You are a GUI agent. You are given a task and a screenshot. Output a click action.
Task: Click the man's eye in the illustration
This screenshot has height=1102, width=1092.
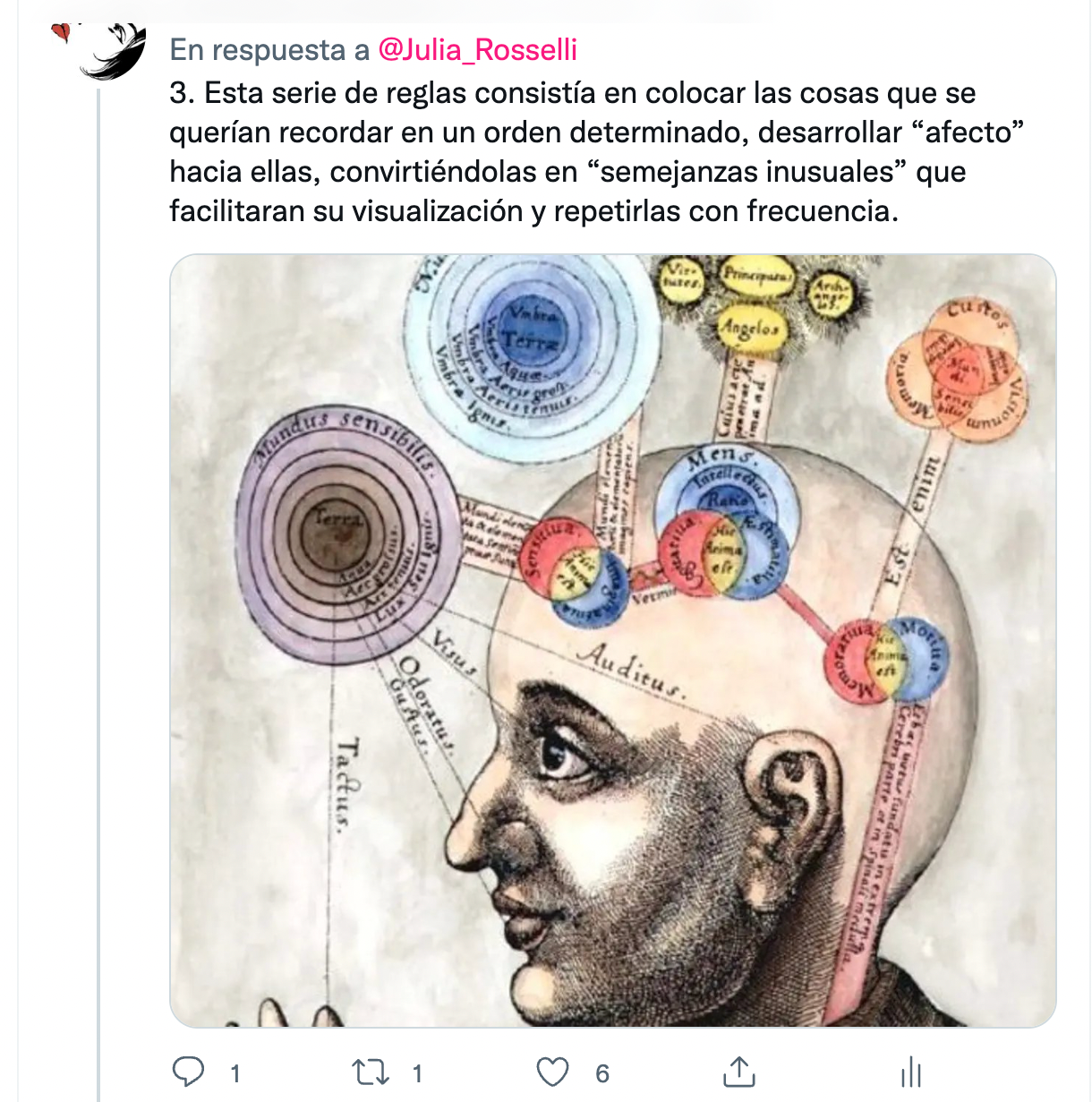(x=563, y=757)
